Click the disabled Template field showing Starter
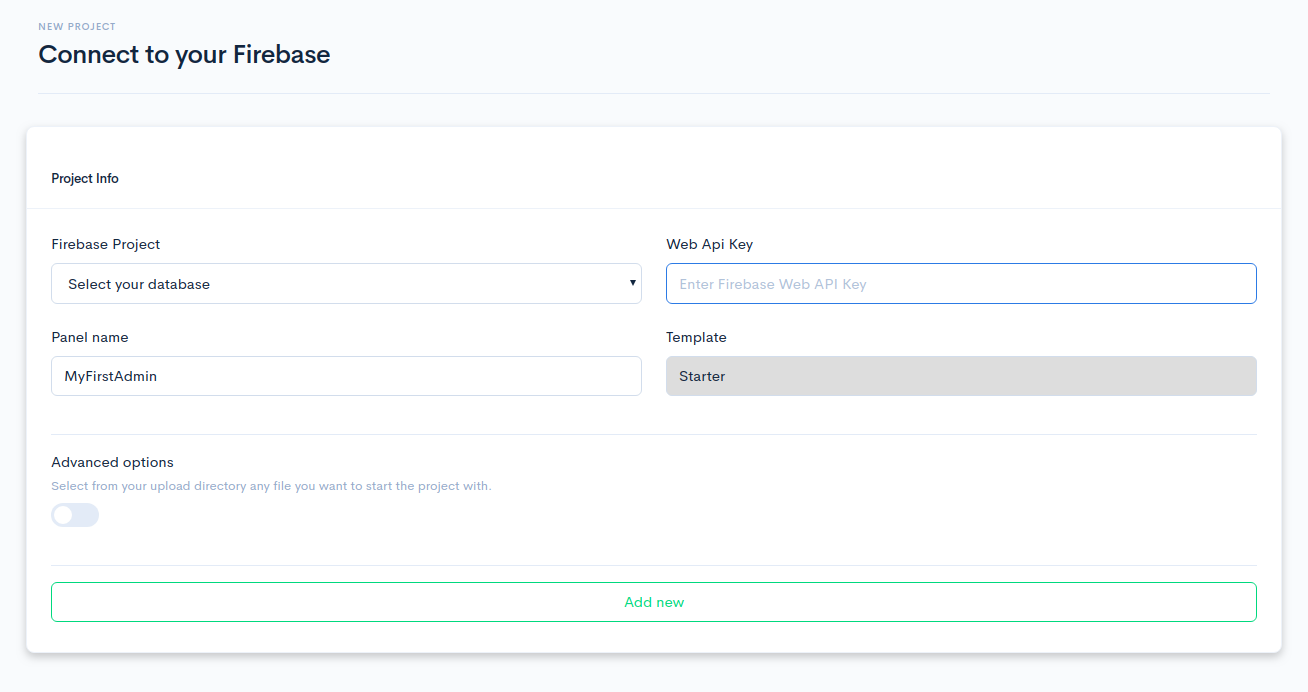Viewport: 1308px width, 692px height. [961, 376]
